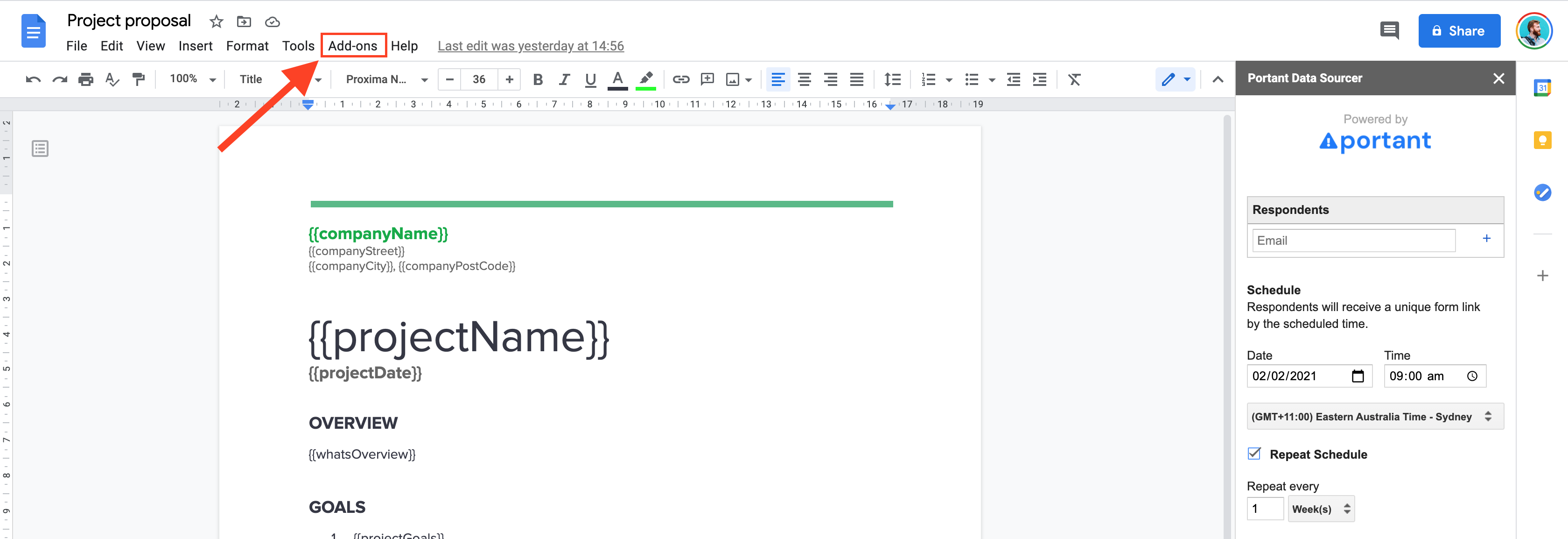The image size is (1568, 539).
Task: Center align text
Action: (x=804, y=79)
